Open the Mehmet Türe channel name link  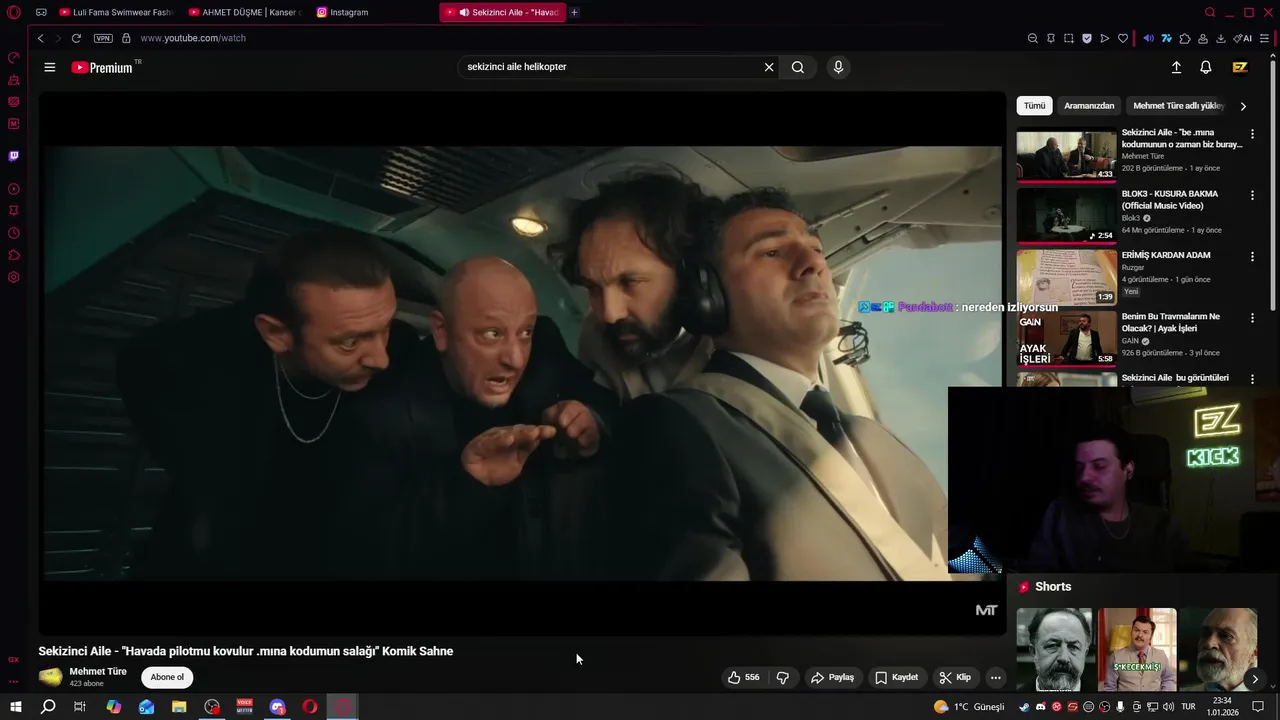point(98,671)
